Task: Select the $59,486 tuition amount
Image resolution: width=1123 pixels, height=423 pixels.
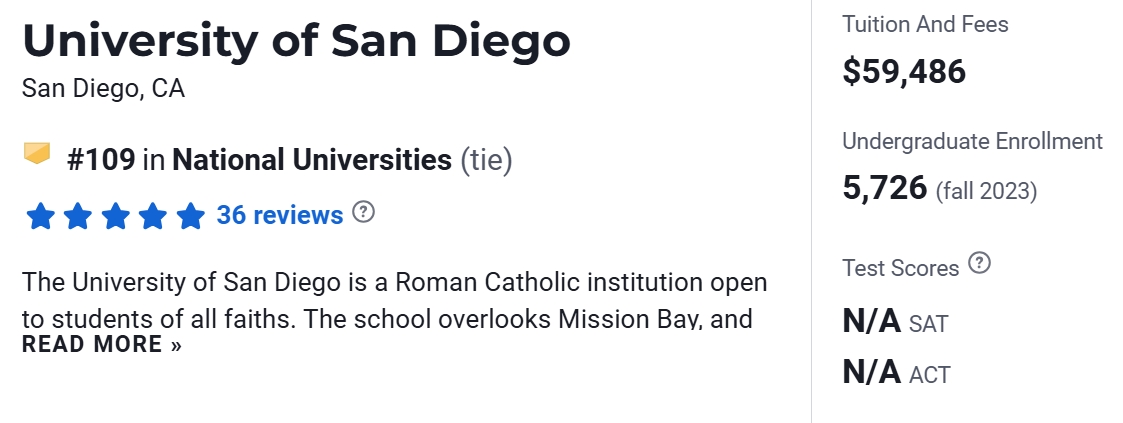Action: (x=904, y=71)
